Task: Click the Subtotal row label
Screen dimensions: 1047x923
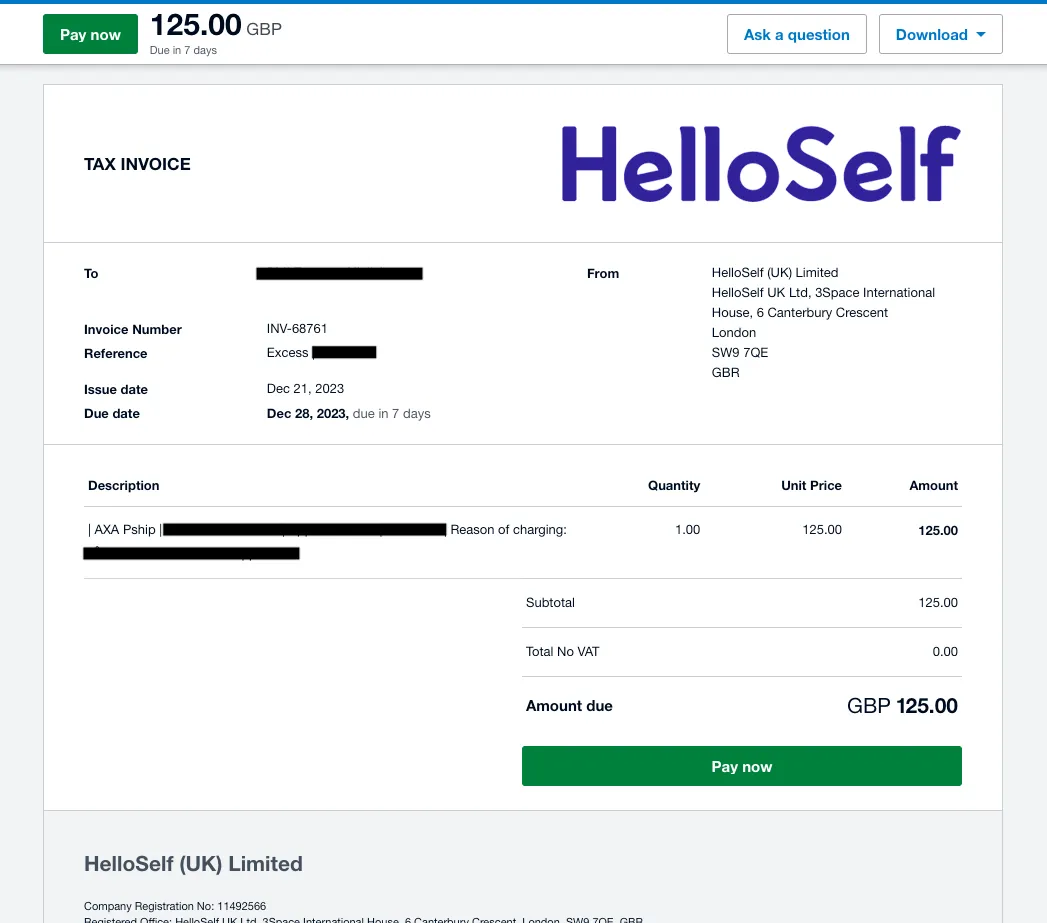Action: click(550, 603)
